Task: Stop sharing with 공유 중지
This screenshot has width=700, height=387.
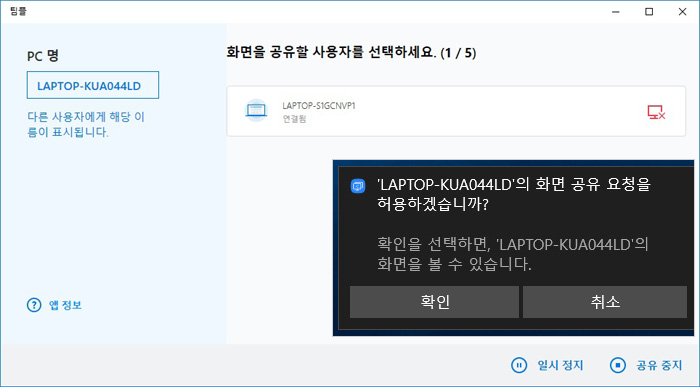Action: pyautogui.click(x=646, y=365)
